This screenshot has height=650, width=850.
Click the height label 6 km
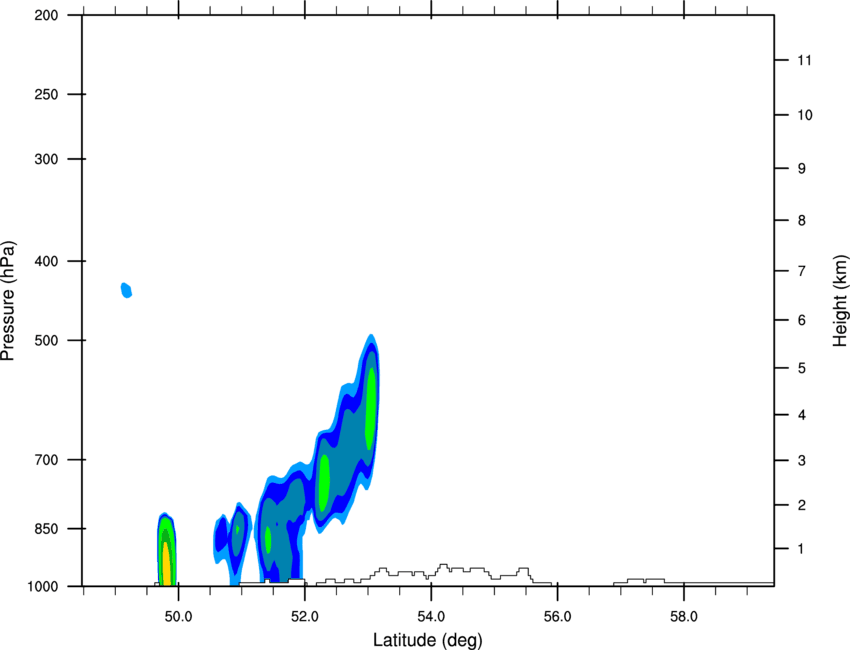click(802, 320)
